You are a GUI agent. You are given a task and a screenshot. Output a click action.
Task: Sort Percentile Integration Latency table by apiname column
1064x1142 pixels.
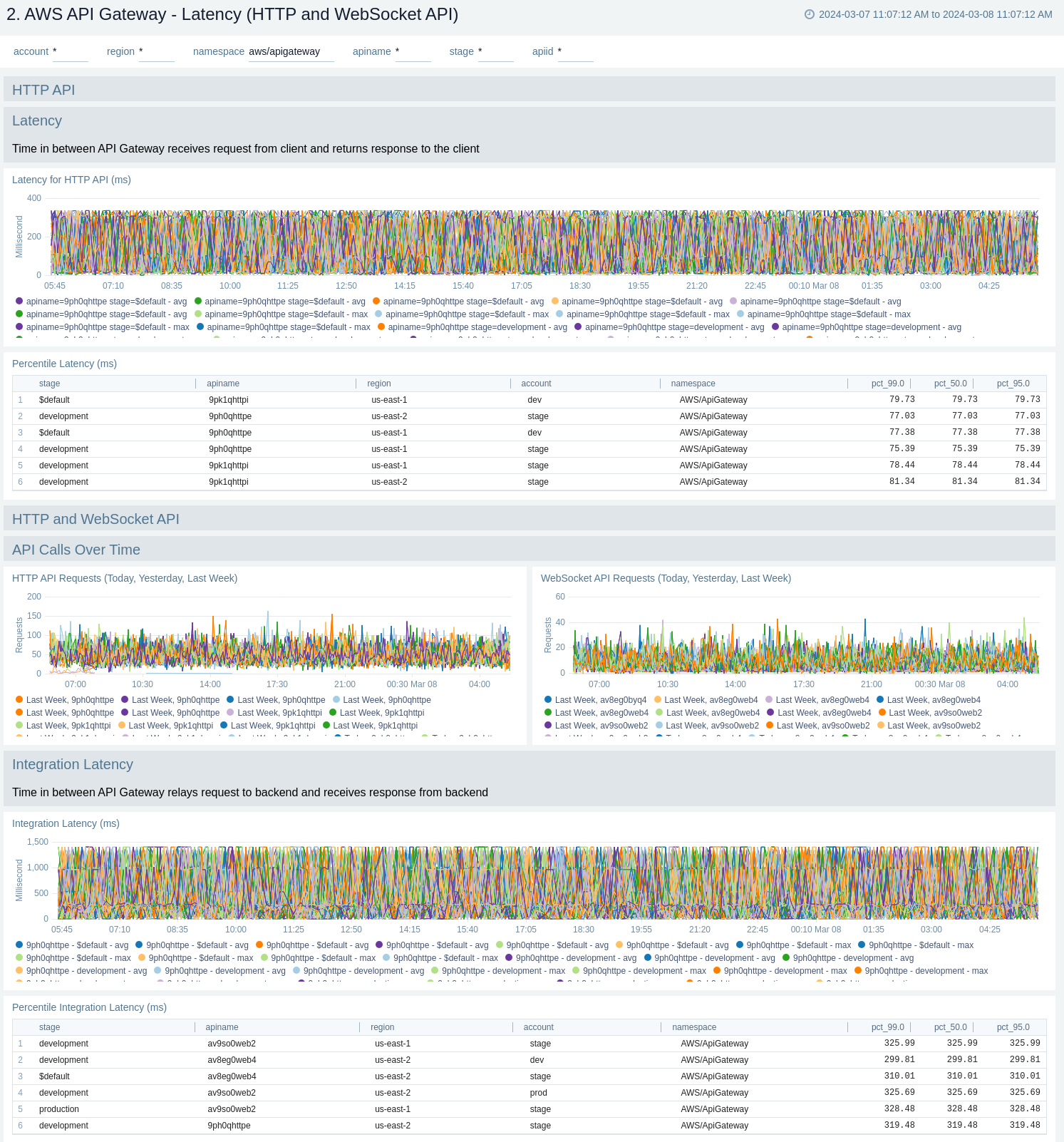click(x=222, y=1027)
